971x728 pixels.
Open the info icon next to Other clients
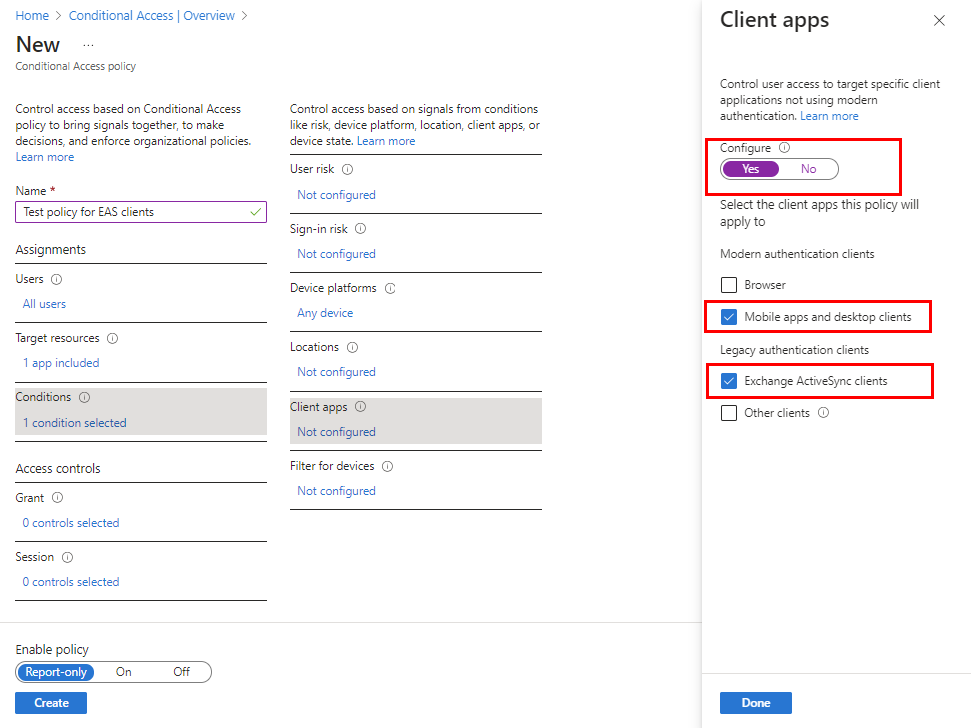(824, 412)
